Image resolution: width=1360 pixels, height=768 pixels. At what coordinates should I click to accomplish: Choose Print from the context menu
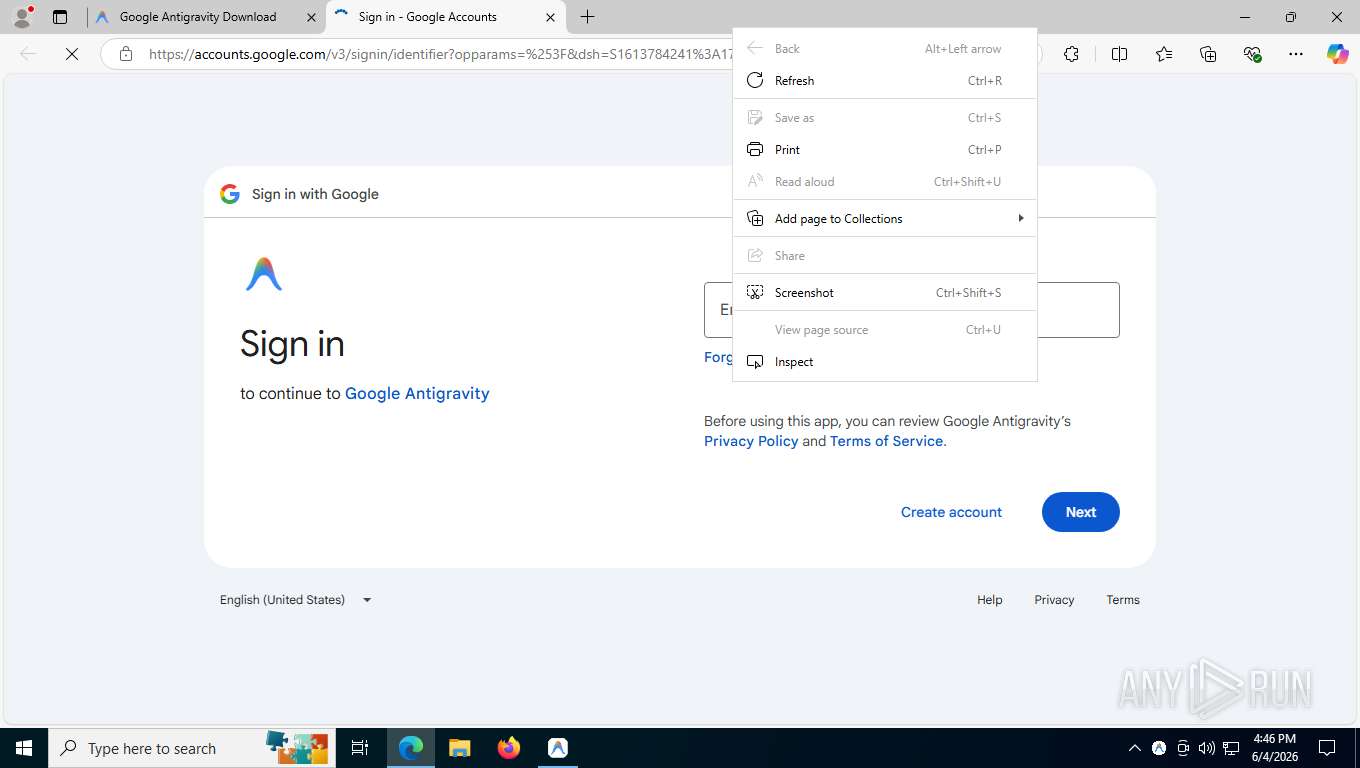(x=885, y=149)
